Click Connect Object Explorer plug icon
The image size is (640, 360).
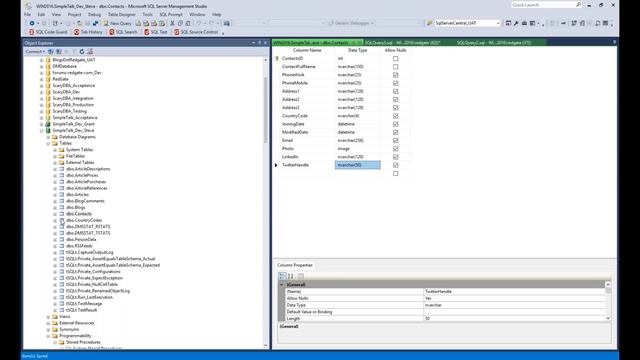pyautogui.click(x=51, y=51)
